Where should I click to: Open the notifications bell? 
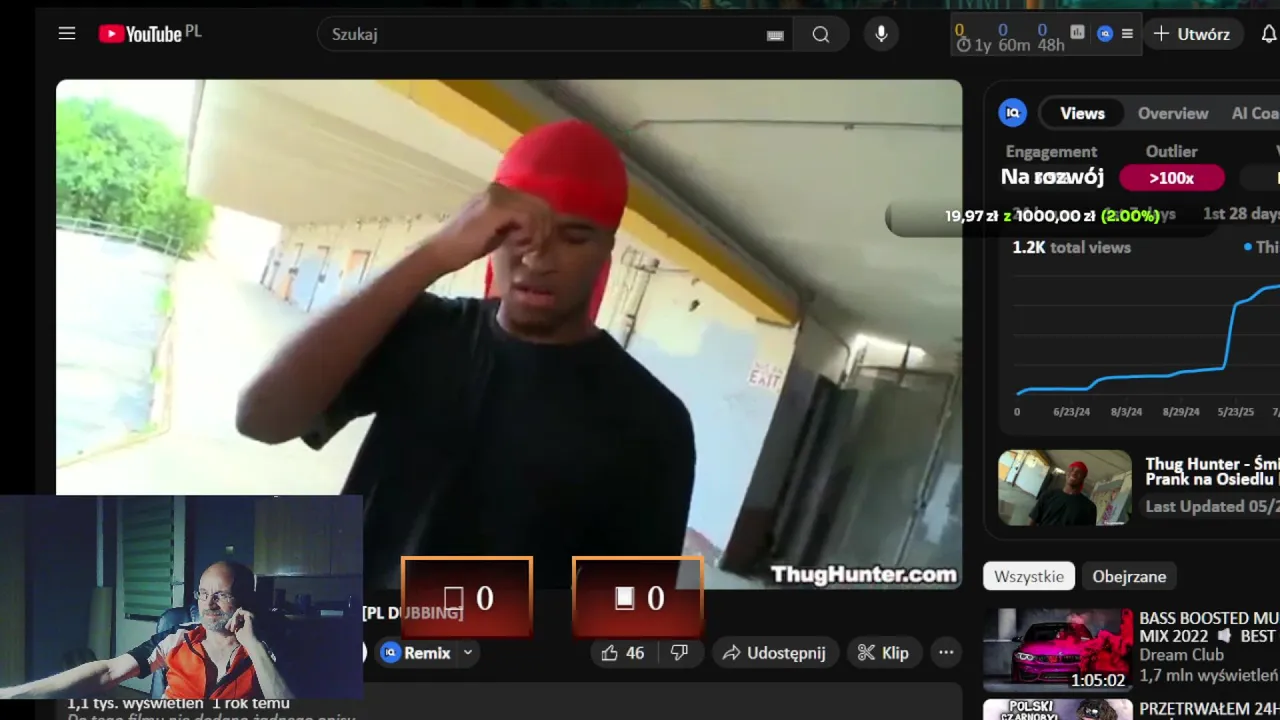[1268, 34]
